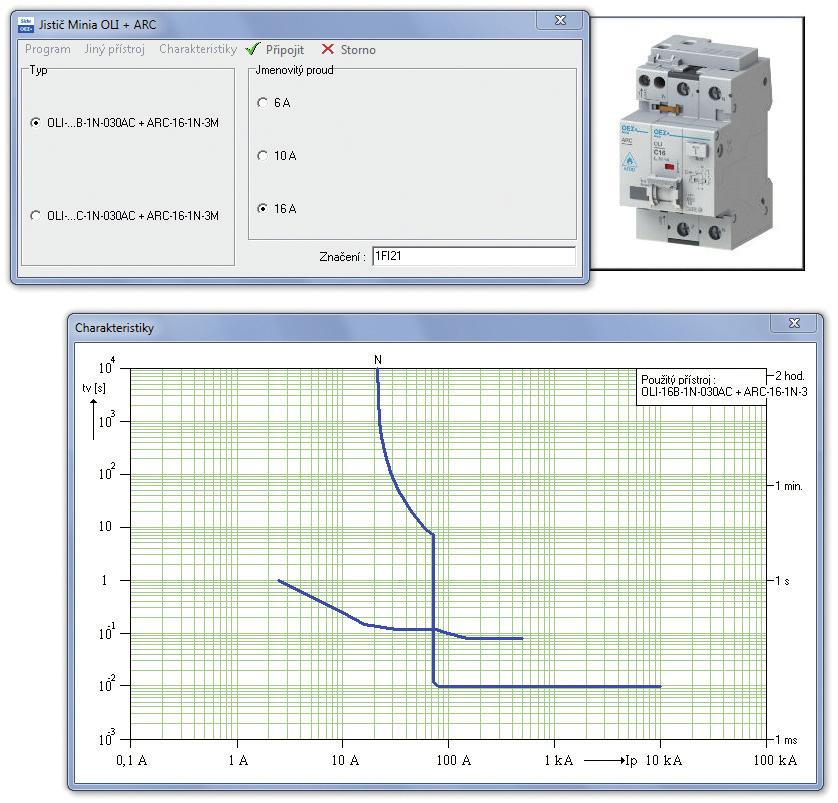Open the Charakteristiky menu
This screenshot has height=803, width=838.
click(x=198, y=49)
